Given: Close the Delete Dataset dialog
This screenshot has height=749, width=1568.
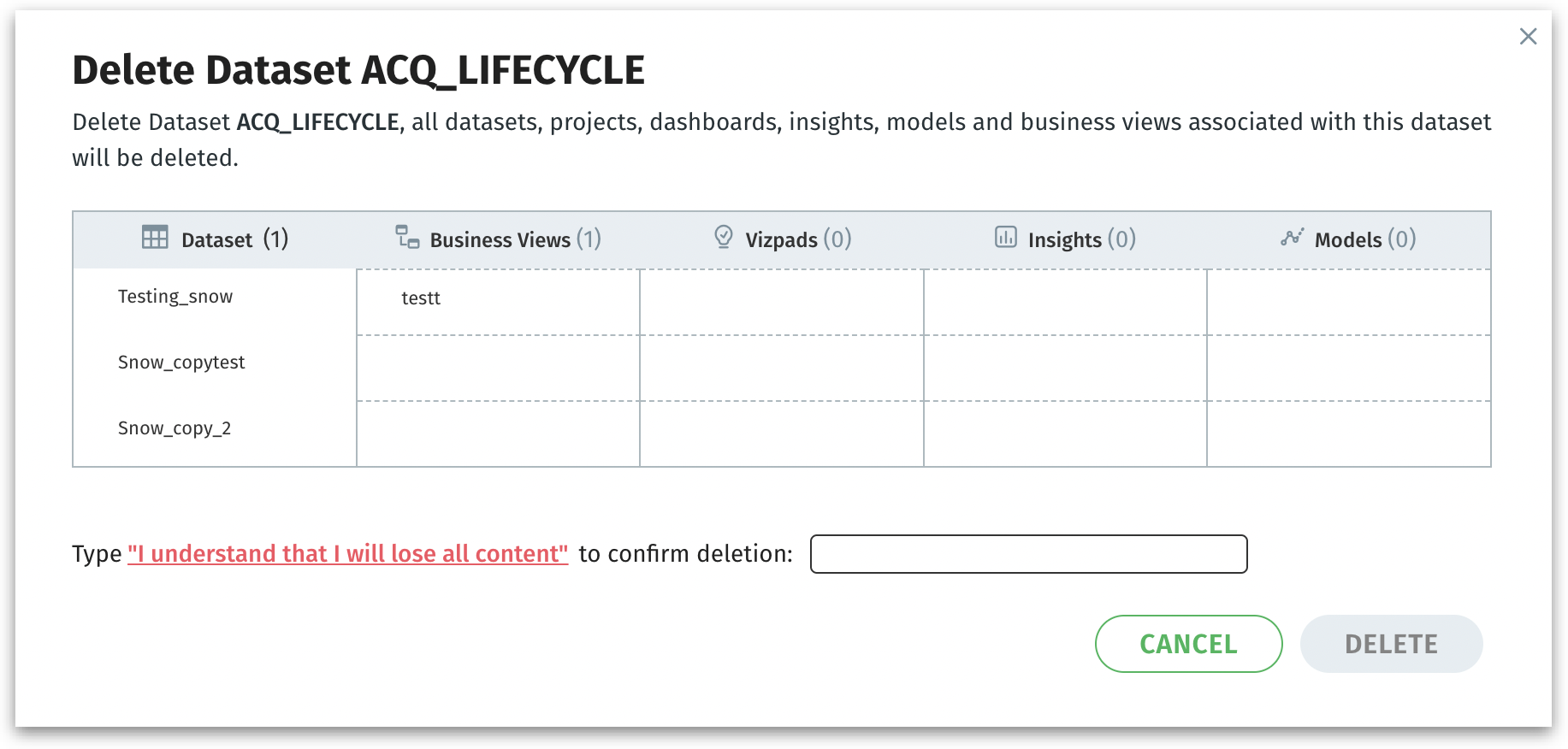Looking at the screenshot, I should coord(1528,36).
